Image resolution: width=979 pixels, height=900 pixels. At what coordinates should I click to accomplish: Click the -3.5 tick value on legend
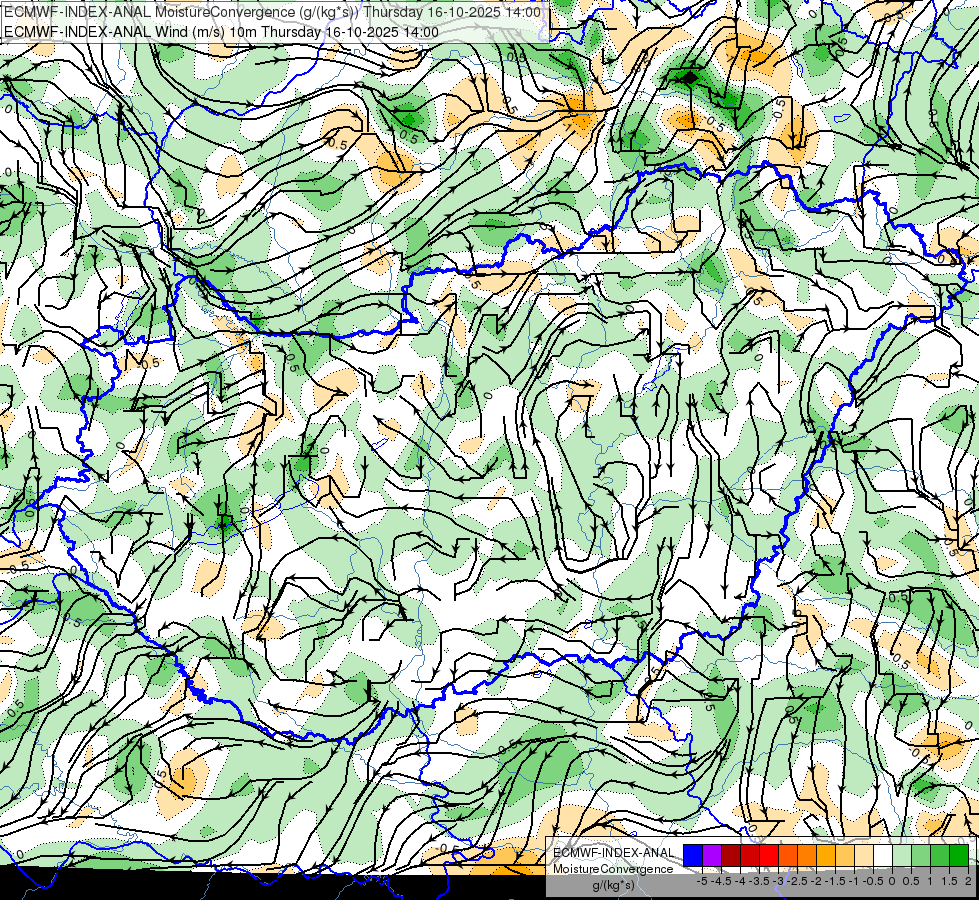pyautogui.click(x=759, y=881)
